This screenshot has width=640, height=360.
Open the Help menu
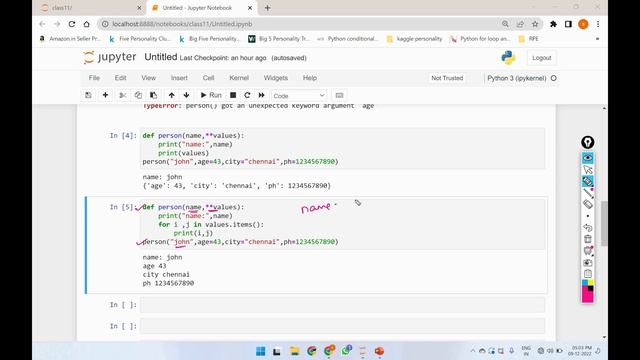310,78
